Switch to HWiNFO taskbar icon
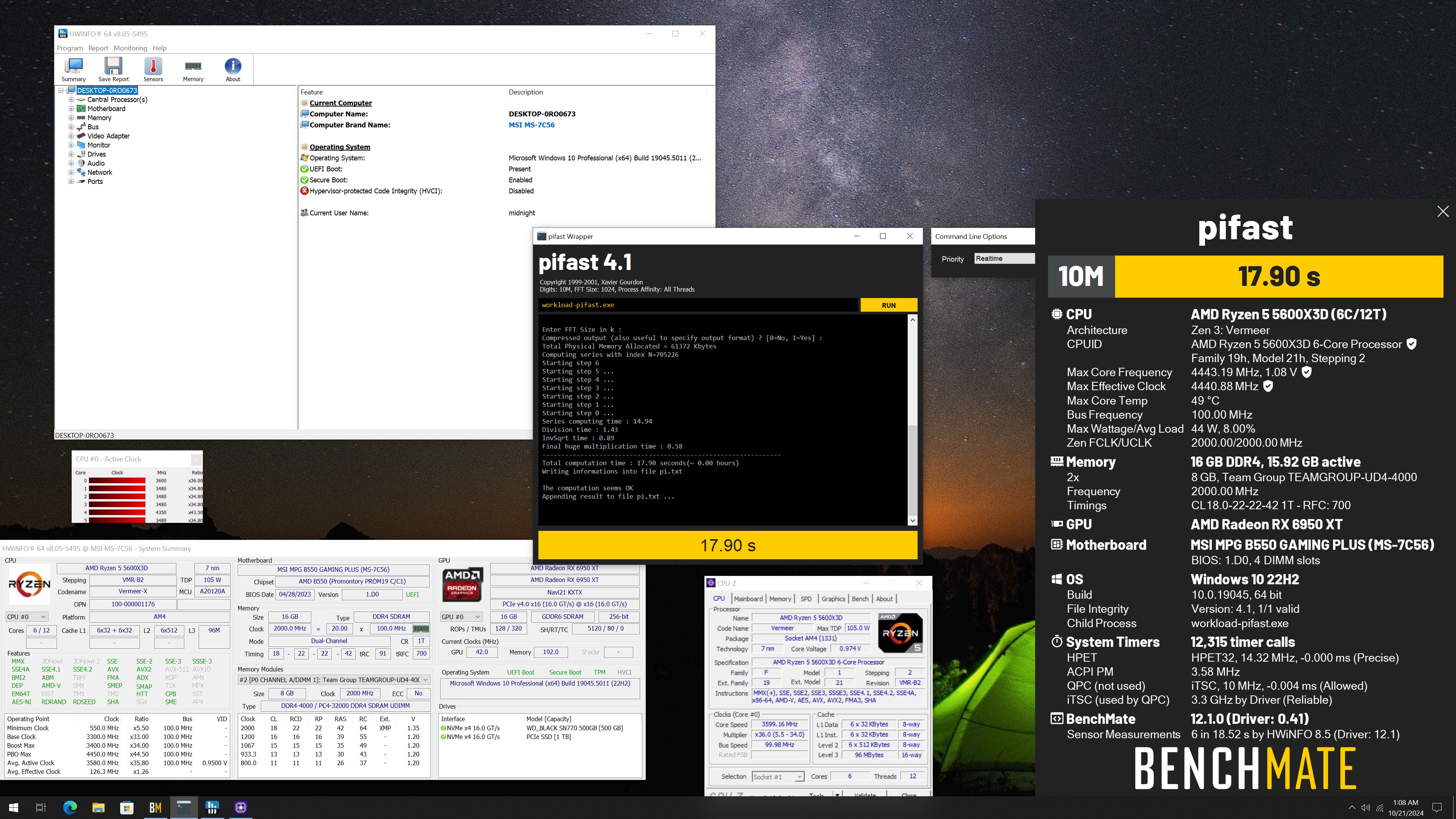The image size is (1456, 819). 212,807
